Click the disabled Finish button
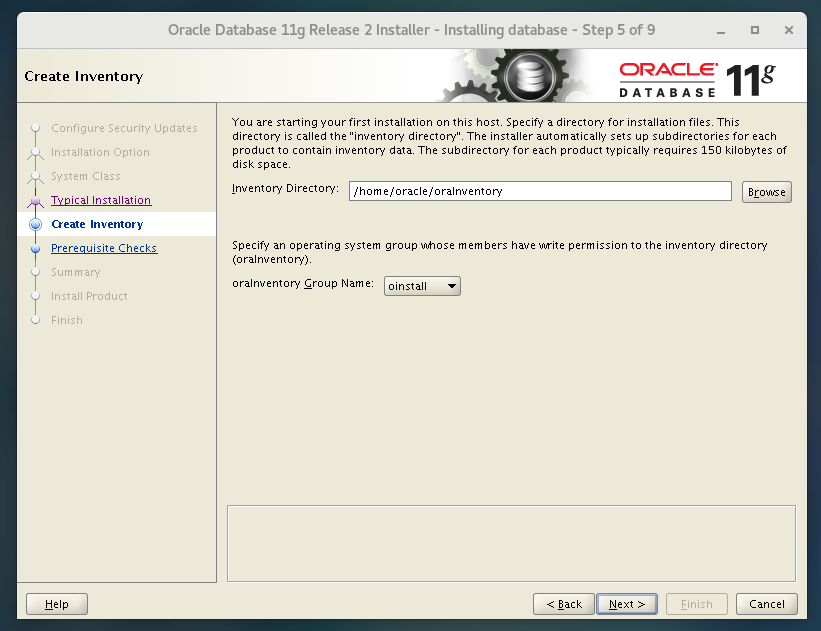Screen dimensions: 821x631 [696, 604]
